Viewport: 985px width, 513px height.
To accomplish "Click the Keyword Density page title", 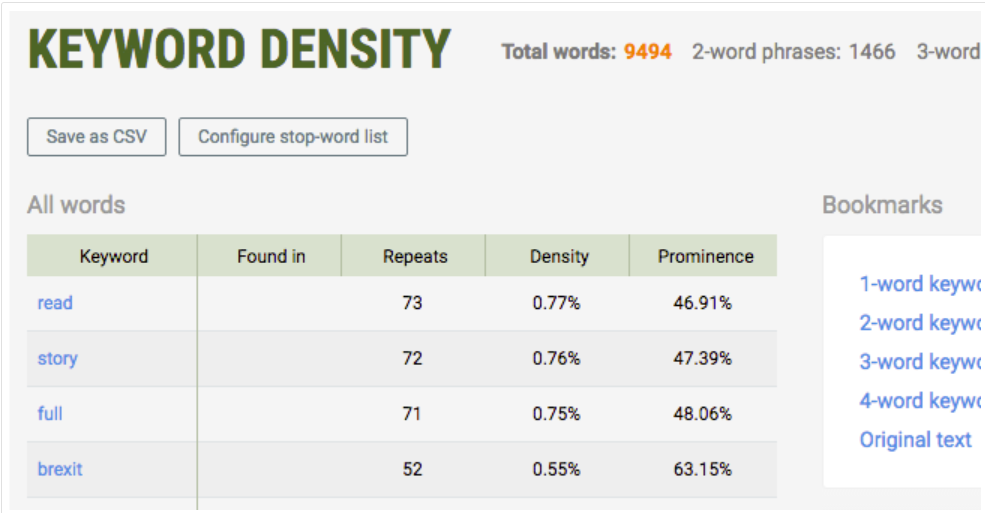I will tap(239, 50).
